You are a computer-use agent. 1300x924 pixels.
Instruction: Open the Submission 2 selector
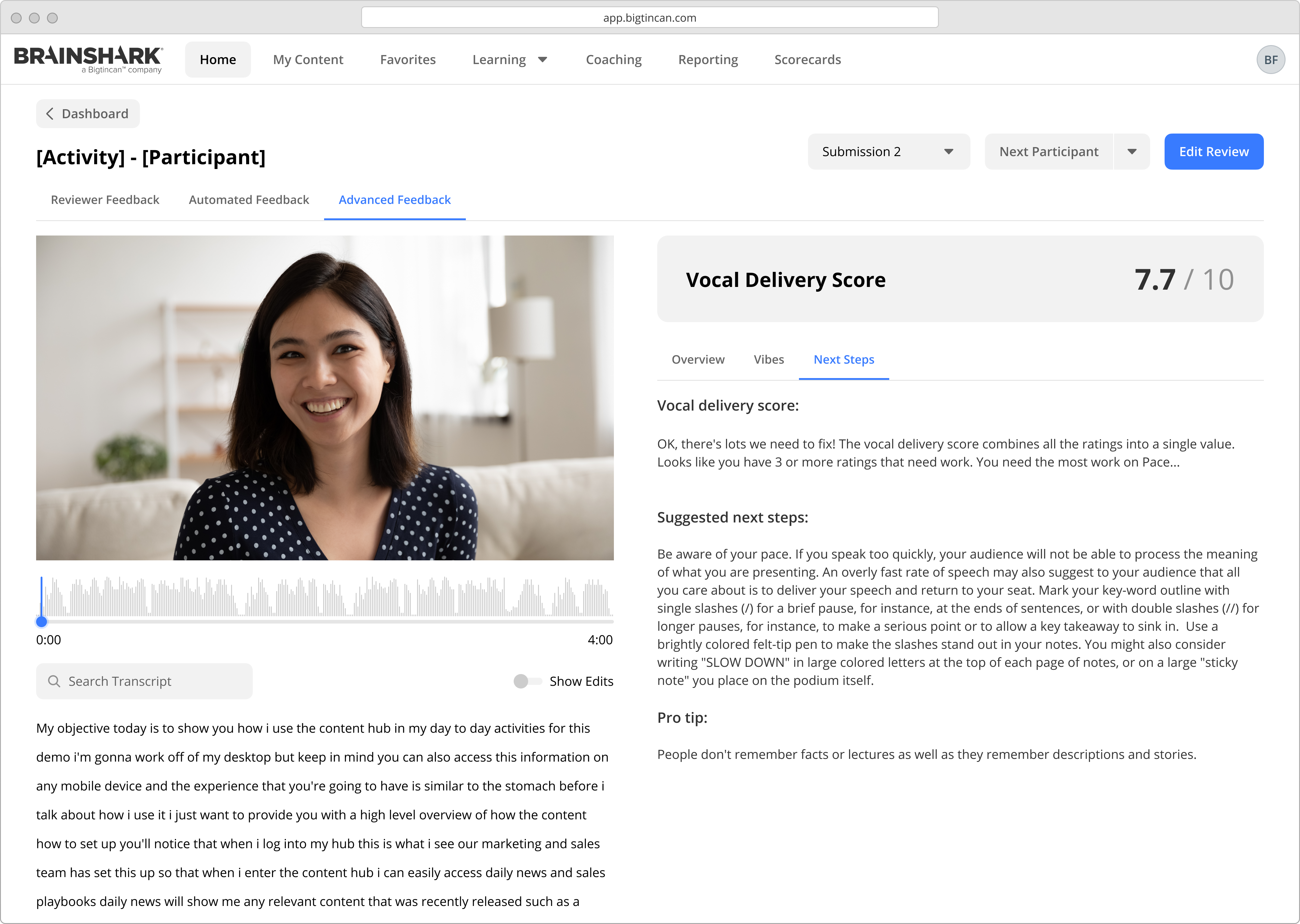click(877, 152)
